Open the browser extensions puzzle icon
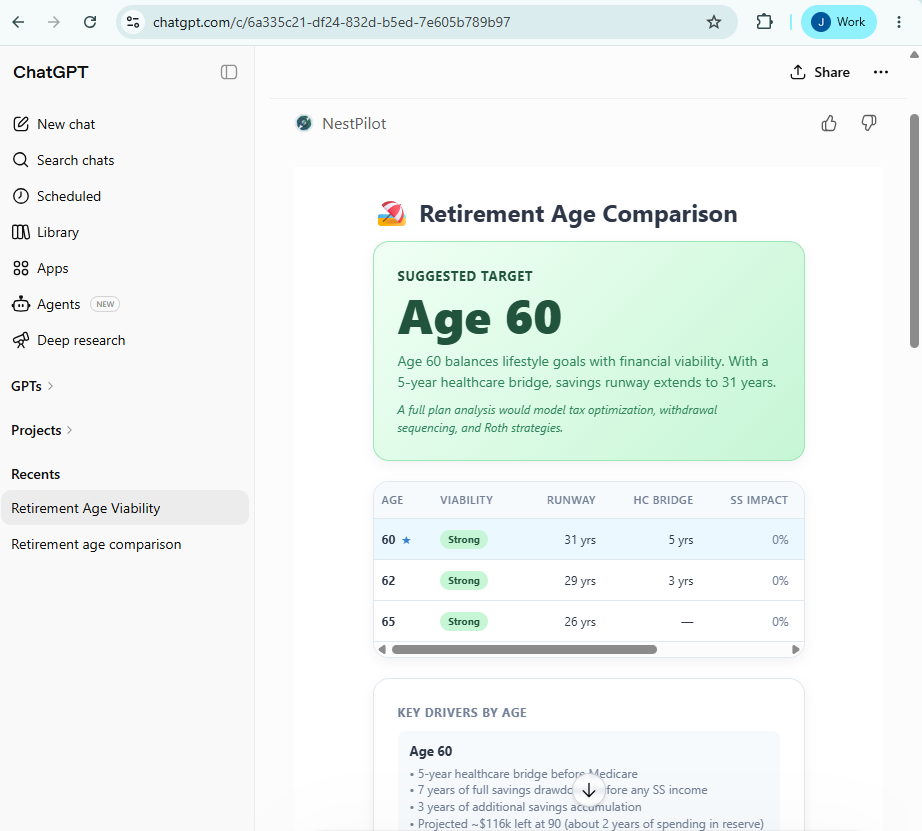Image resolution: width=922 pixels, height=831 pixels. [764, 22]
